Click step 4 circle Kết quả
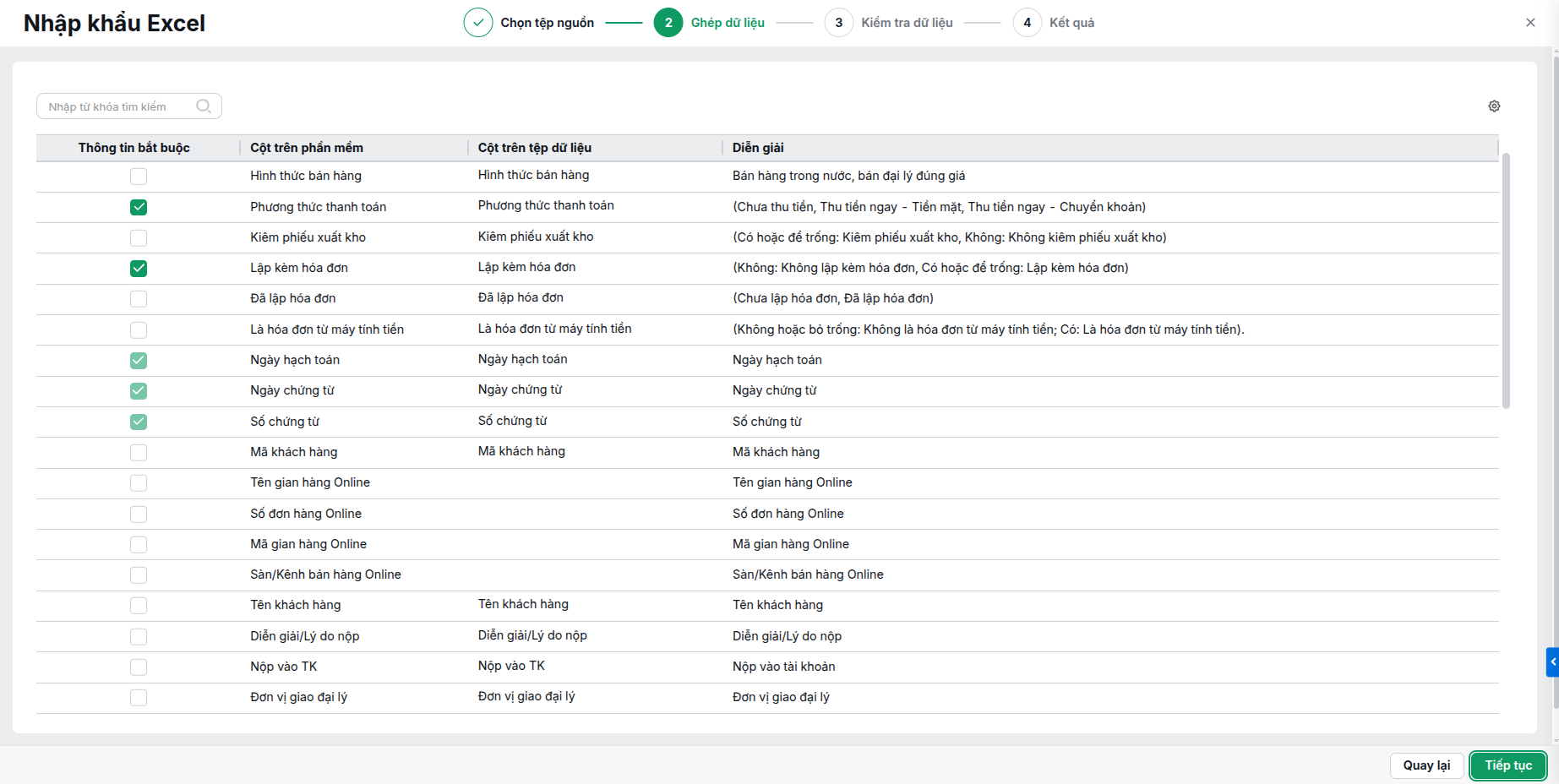The width and height of the screenshot is (1559, 784). pyautogui.click(x=1027, y=23)
